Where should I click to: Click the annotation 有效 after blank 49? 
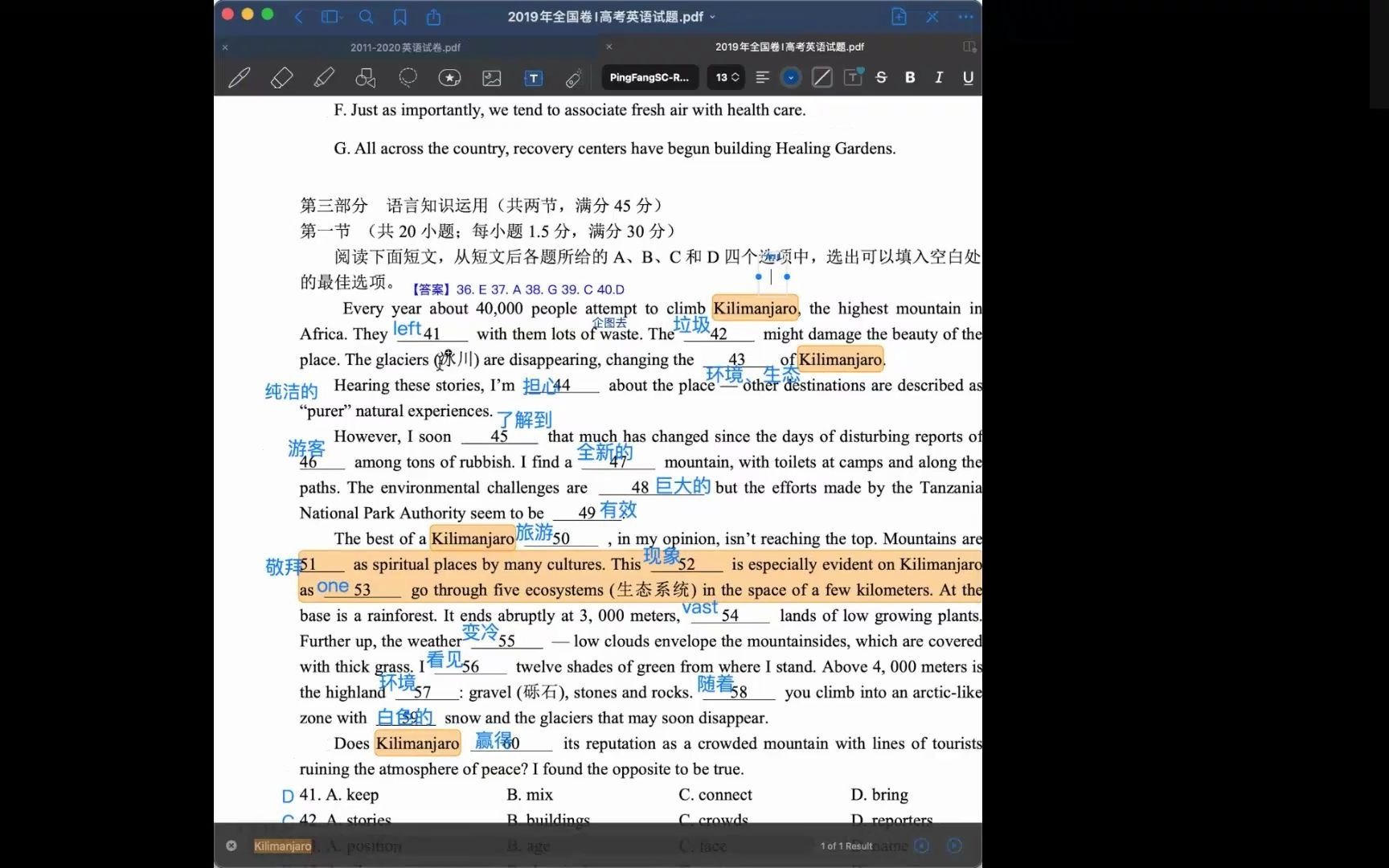pyautogui.click(x=618, y=510)
